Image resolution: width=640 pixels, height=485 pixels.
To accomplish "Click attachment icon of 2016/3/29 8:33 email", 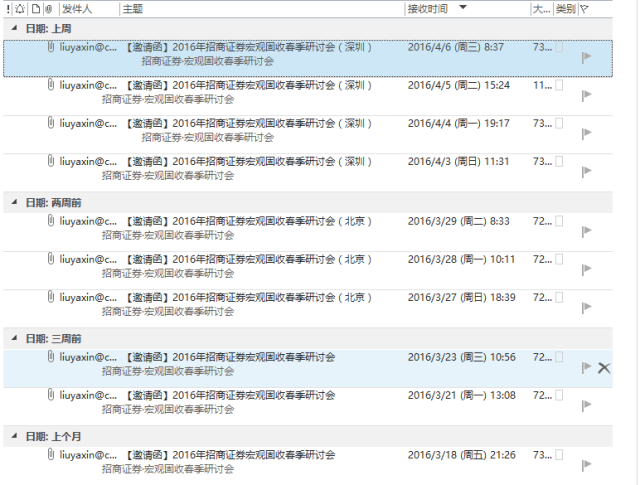I will pyautogui.click(x=51, y=221).
